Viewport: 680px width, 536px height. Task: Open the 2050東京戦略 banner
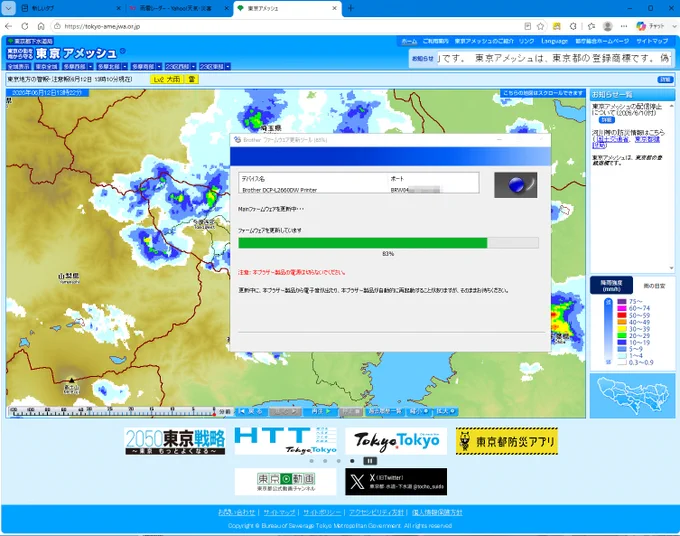(x=175, y=441)
